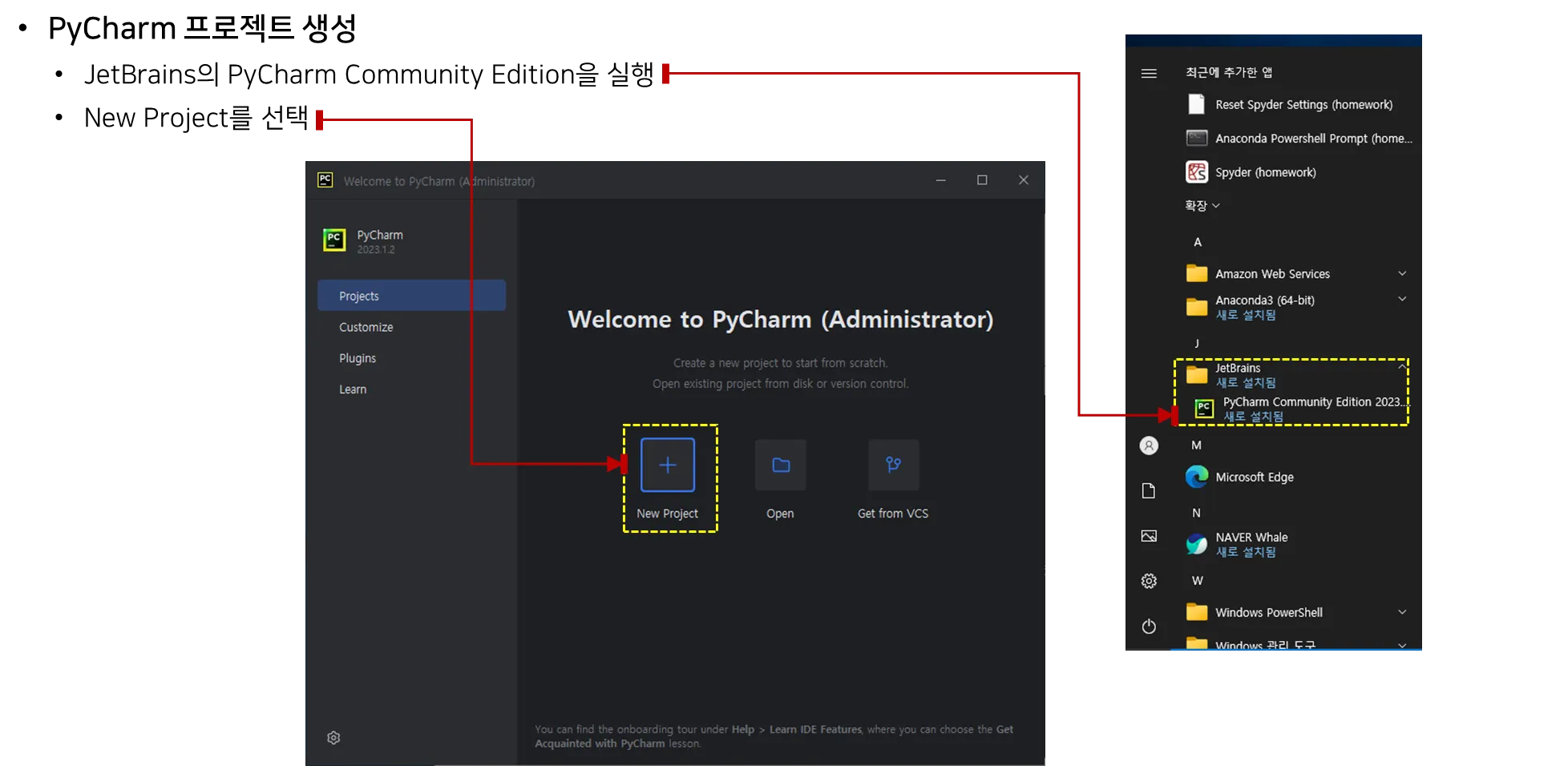Screen dimensions: 1568x766
Task: Click the Open folder icon
Action: tap(781, 465)
